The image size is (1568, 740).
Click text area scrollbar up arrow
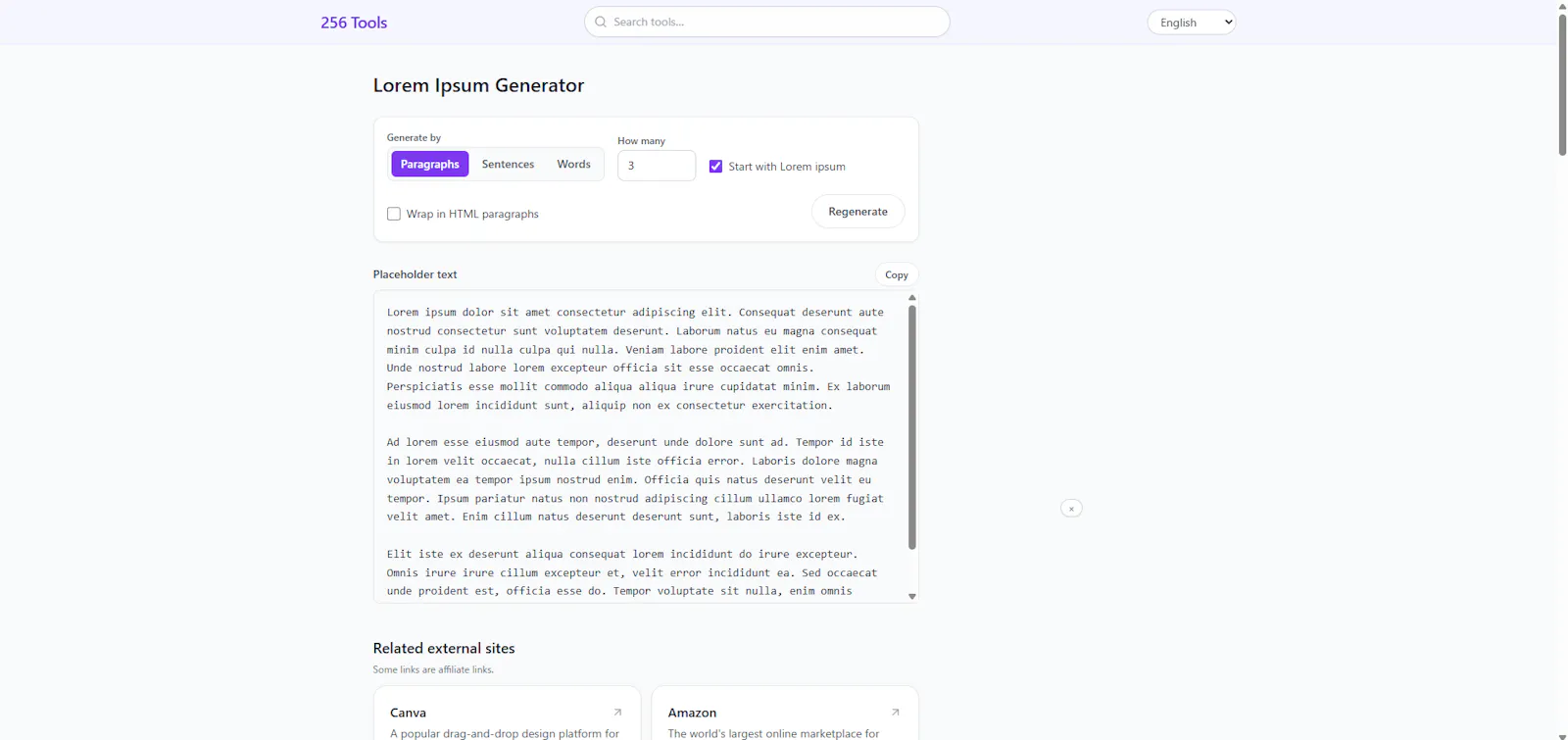(x=912, y=297)
